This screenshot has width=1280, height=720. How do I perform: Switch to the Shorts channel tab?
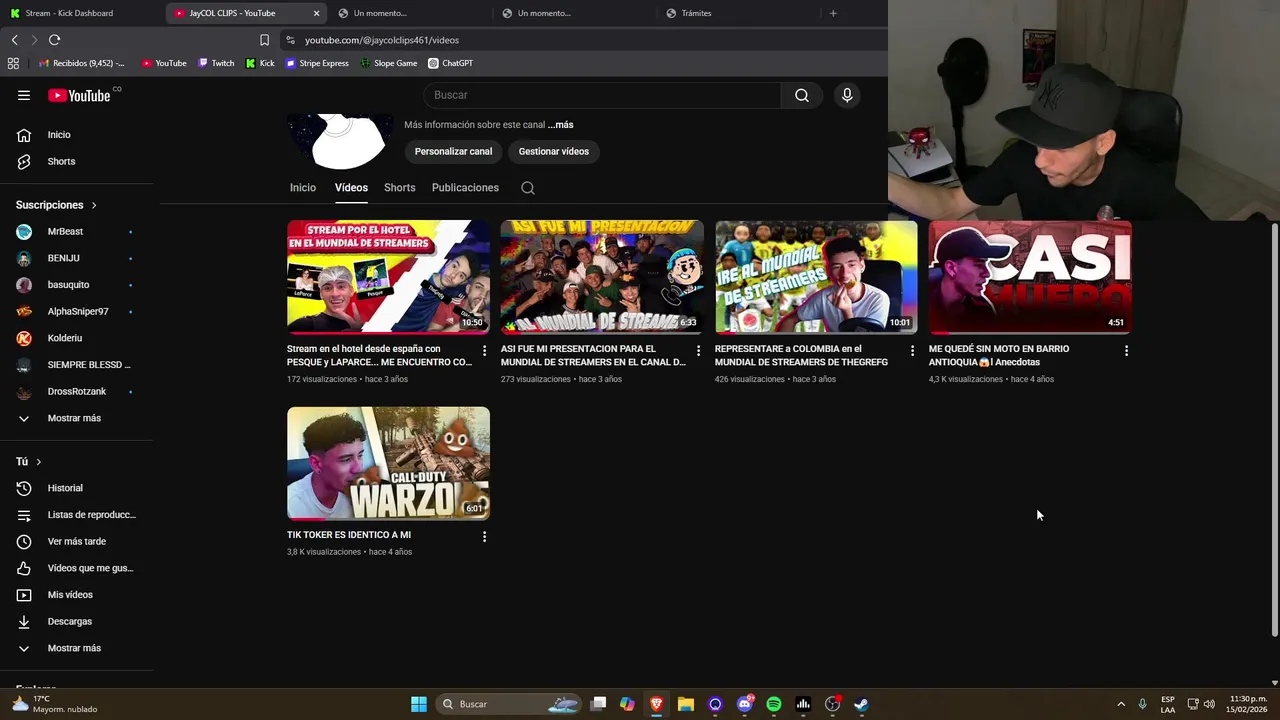(x=400, y=188)
